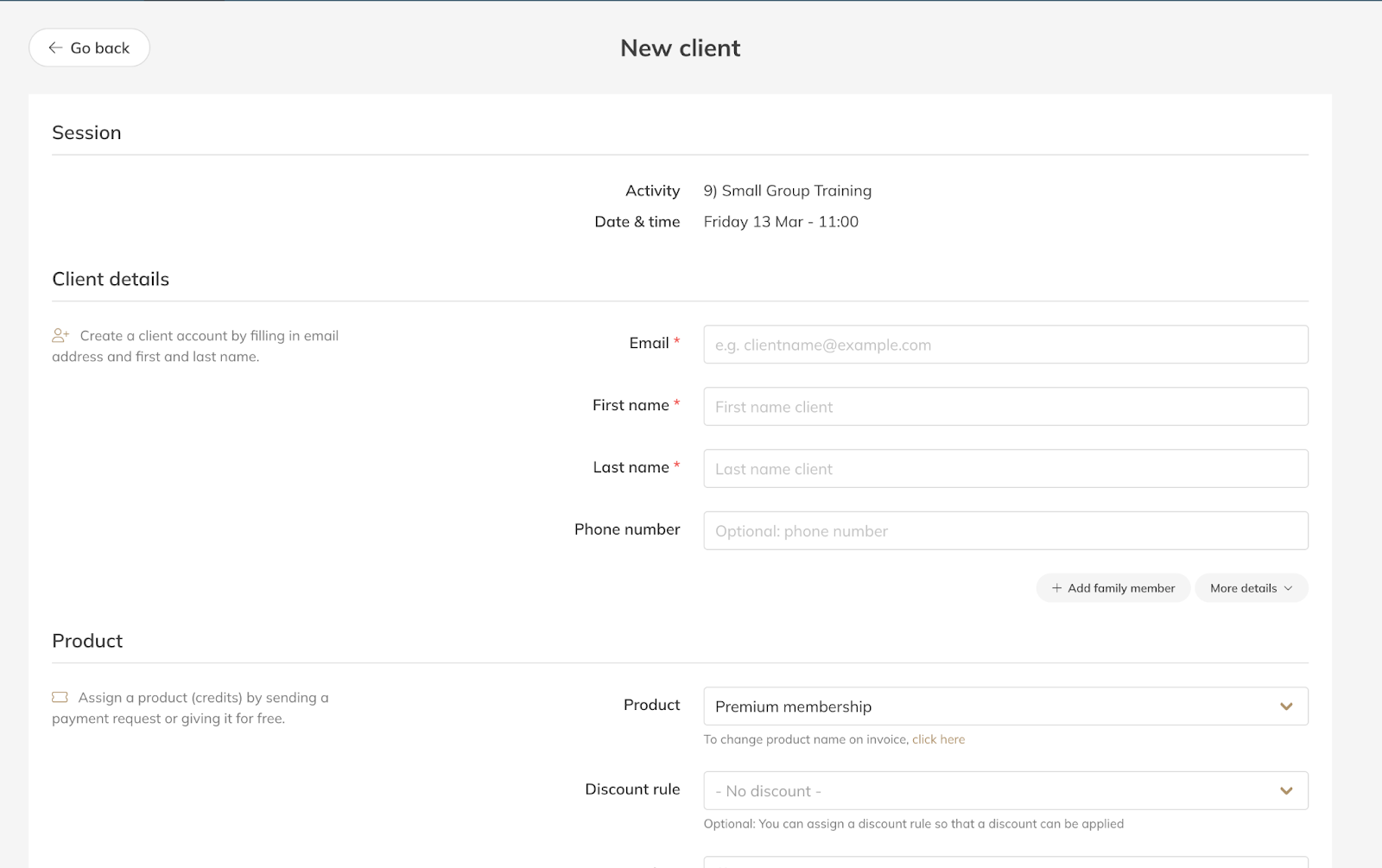1382x868 pixels.
Task: Click the Small Group Training activity text
Action: 787,191
